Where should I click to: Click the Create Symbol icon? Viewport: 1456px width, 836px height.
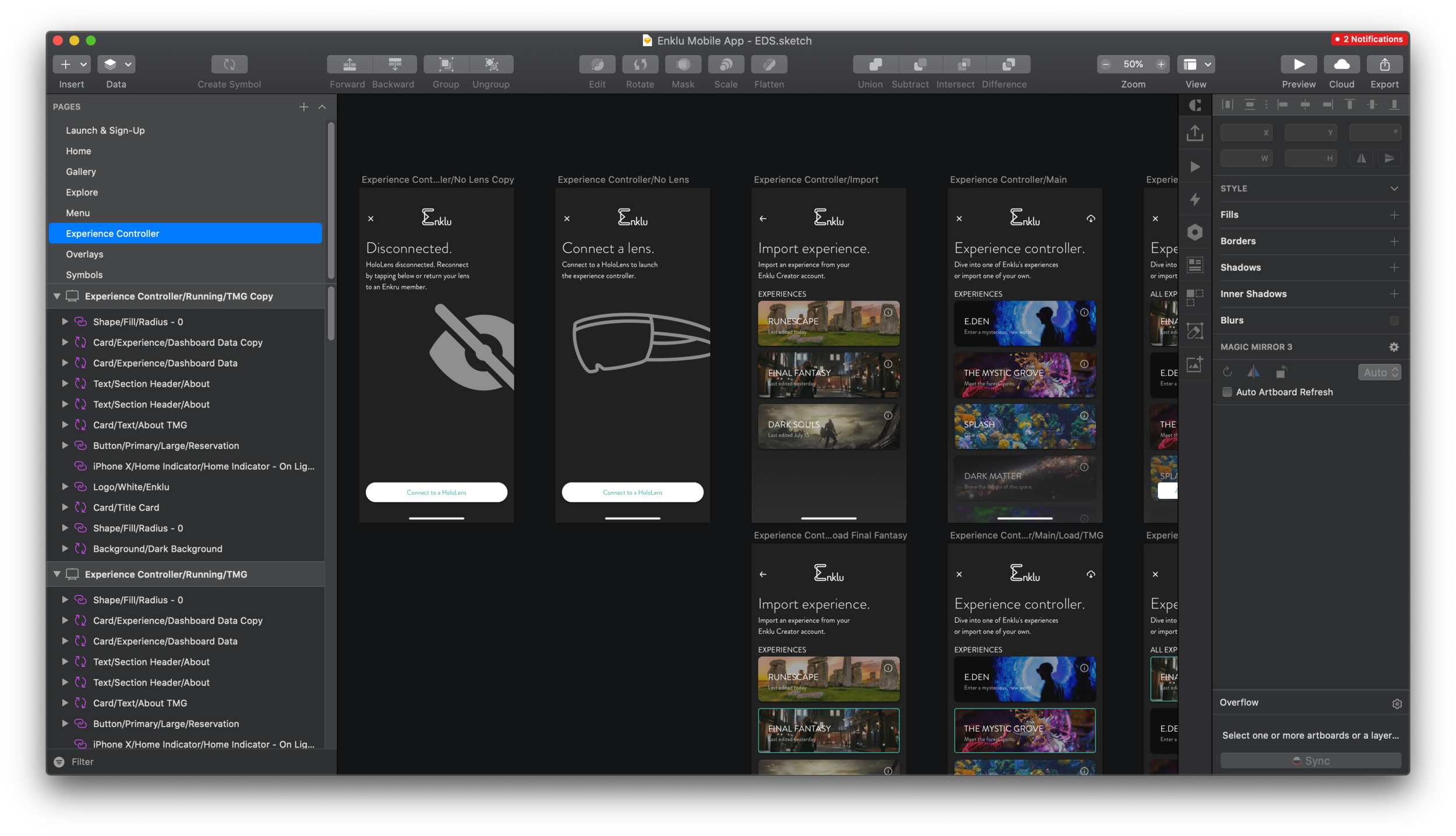(229, 64)
